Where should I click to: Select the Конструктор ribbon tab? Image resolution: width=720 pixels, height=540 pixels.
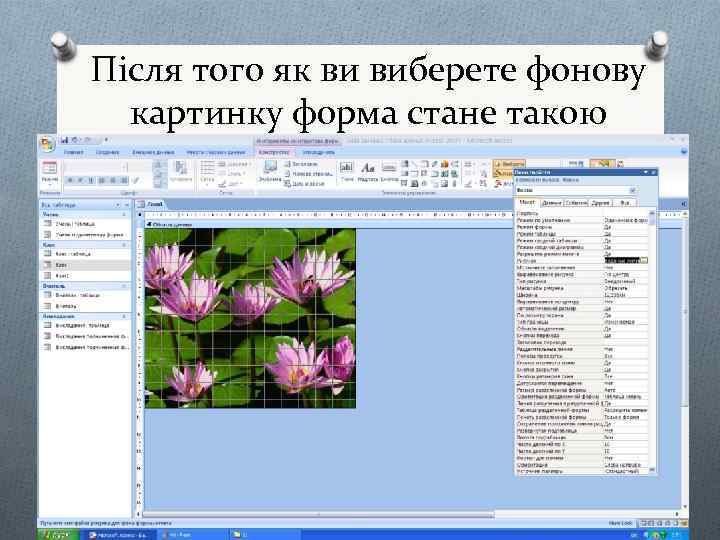pyautogui.click(x=274, y=152)
